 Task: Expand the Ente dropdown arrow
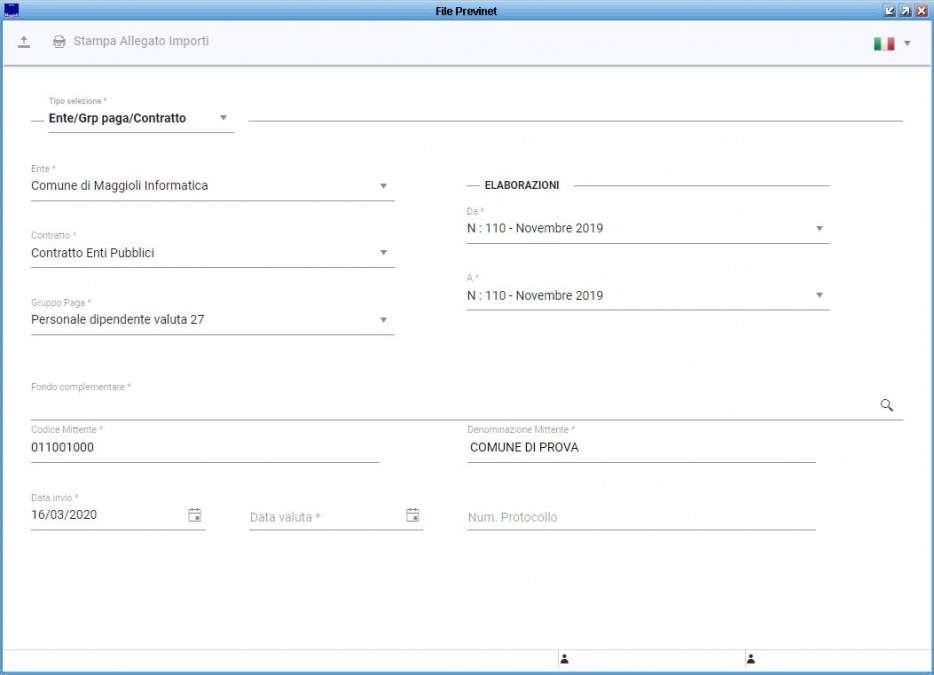(x=384, y=186)
